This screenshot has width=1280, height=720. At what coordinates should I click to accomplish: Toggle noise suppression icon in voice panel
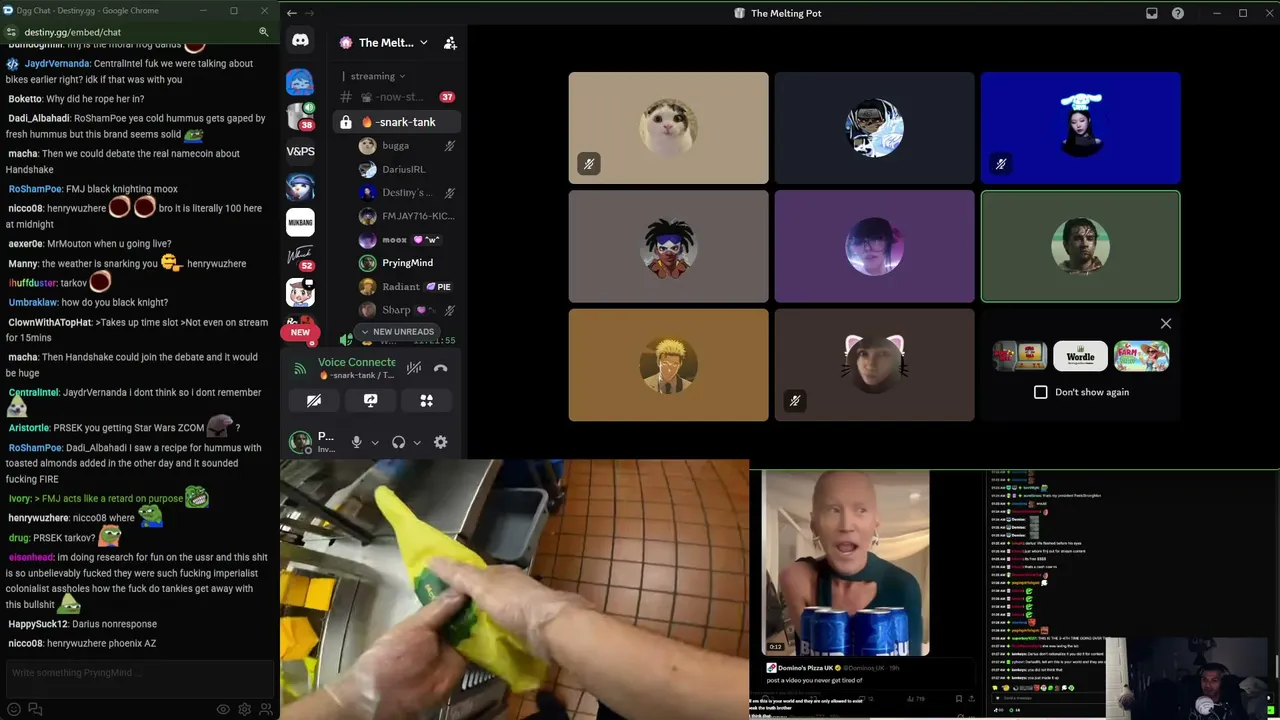[x=414, y=368]
